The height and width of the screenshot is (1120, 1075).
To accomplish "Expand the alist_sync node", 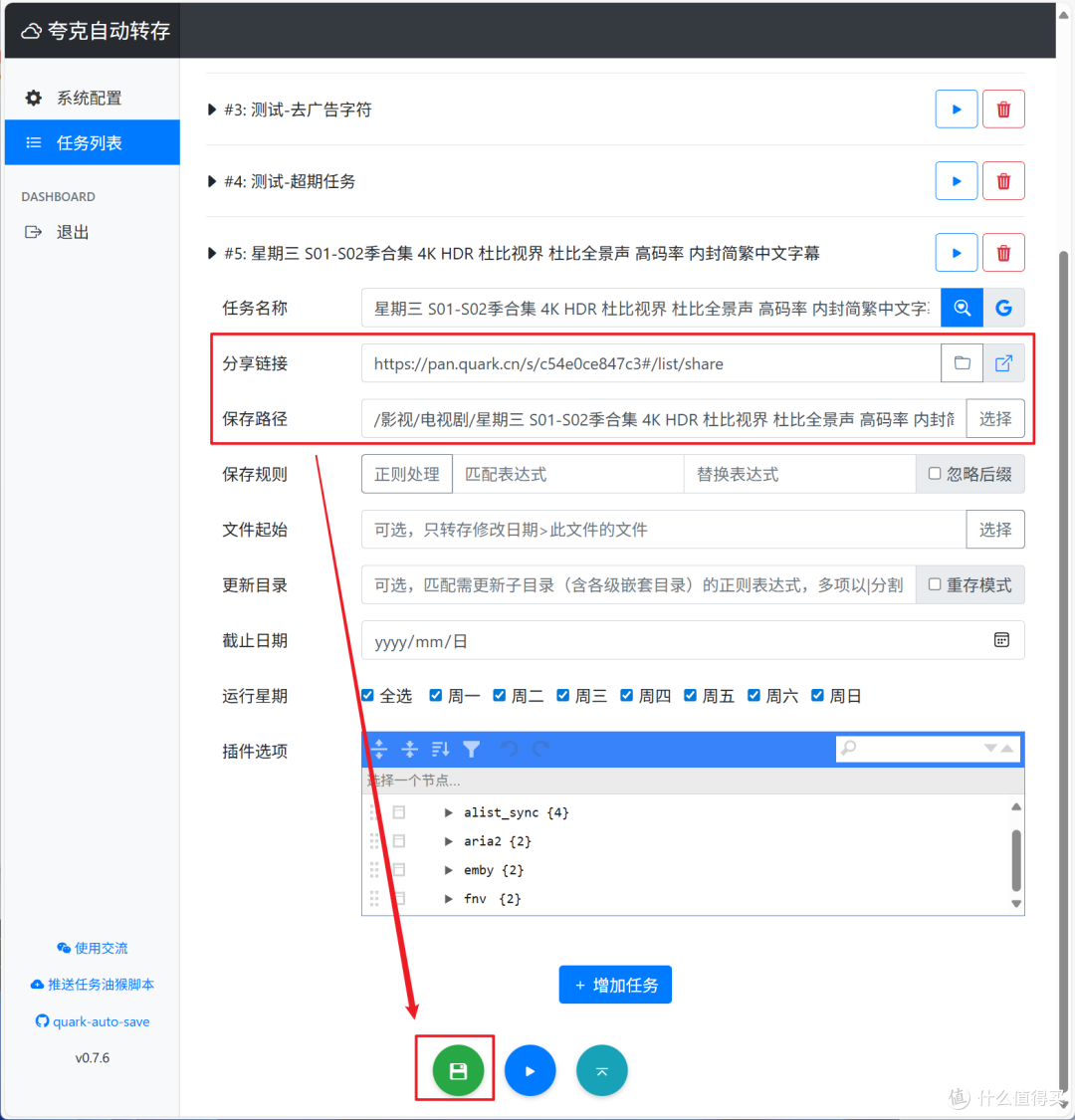I will click(x=449, y=812).
